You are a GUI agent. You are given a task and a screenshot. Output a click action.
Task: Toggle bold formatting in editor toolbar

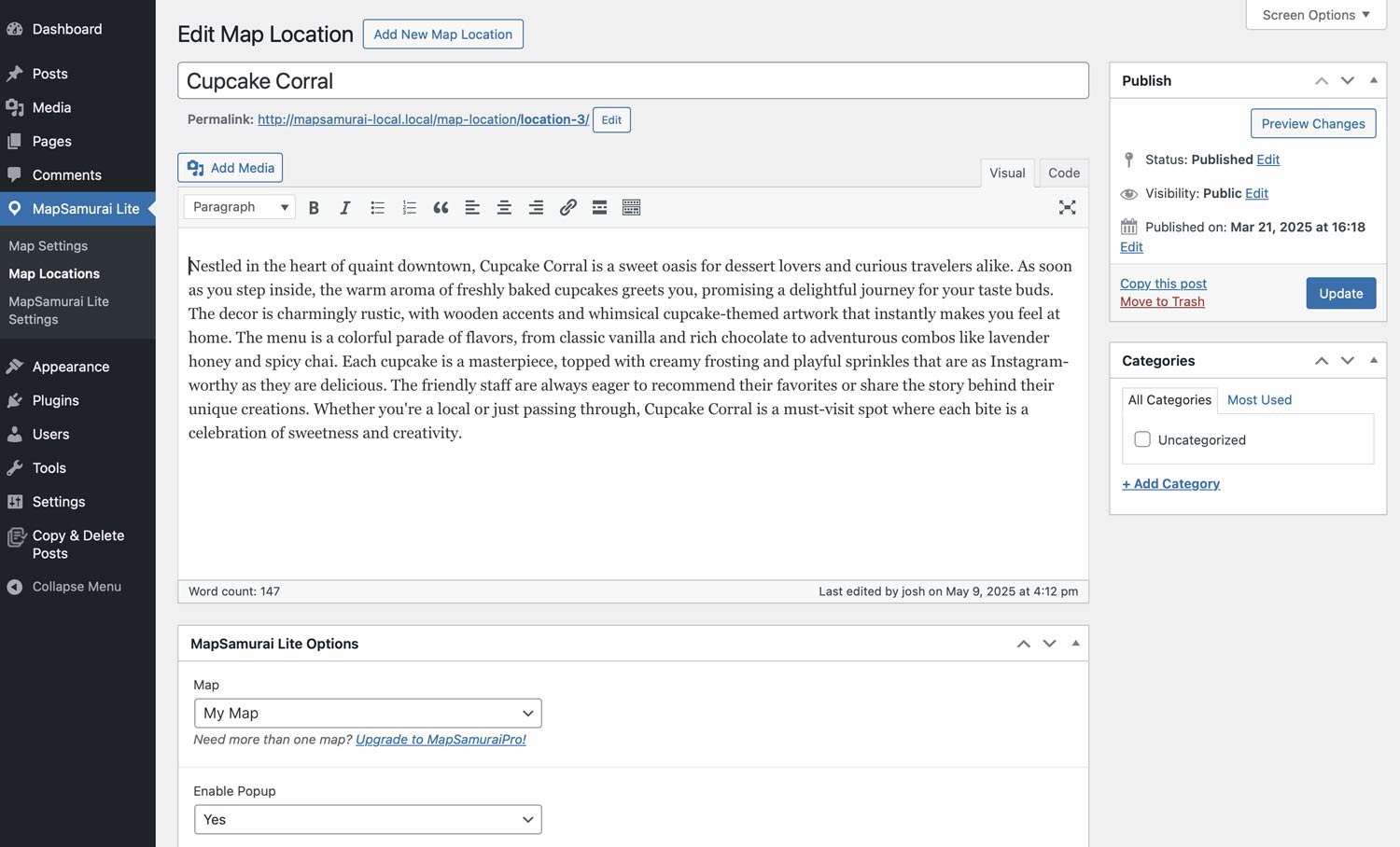[x=314, y=207]
